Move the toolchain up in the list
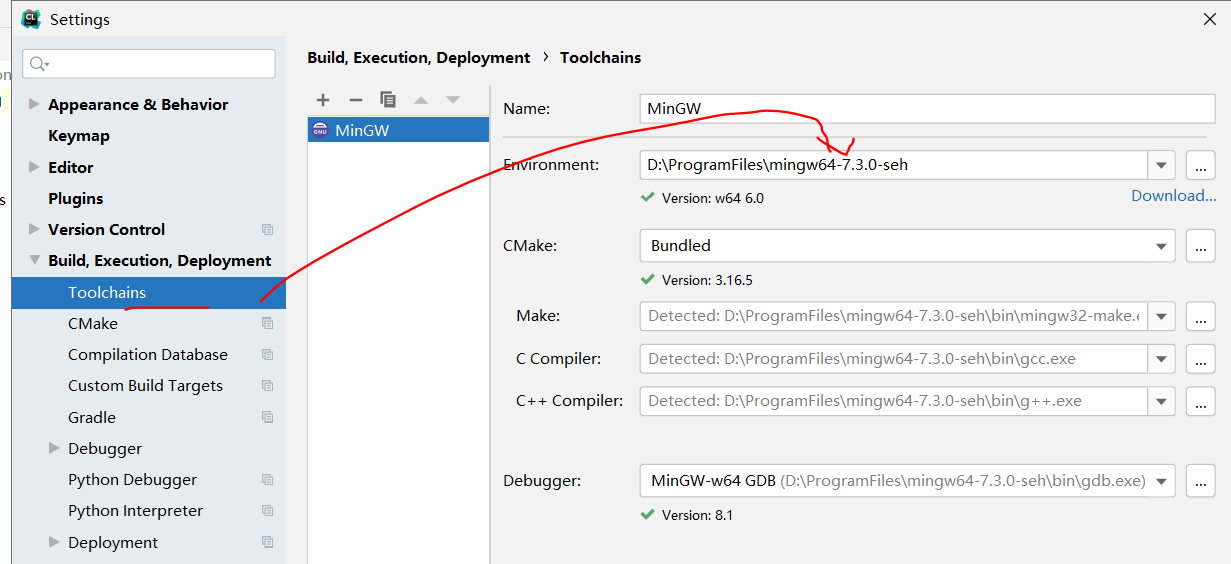 click(x=421, y=100)
